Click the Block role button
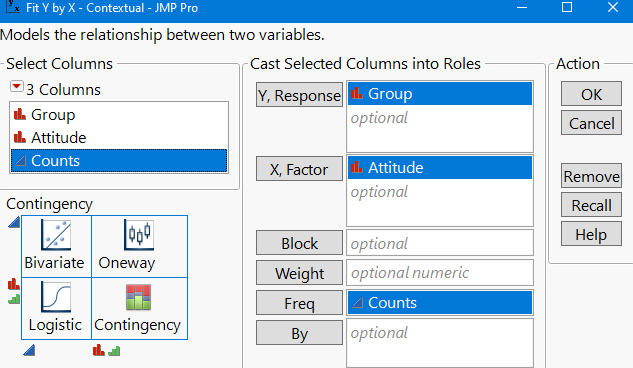 [299, 243]
